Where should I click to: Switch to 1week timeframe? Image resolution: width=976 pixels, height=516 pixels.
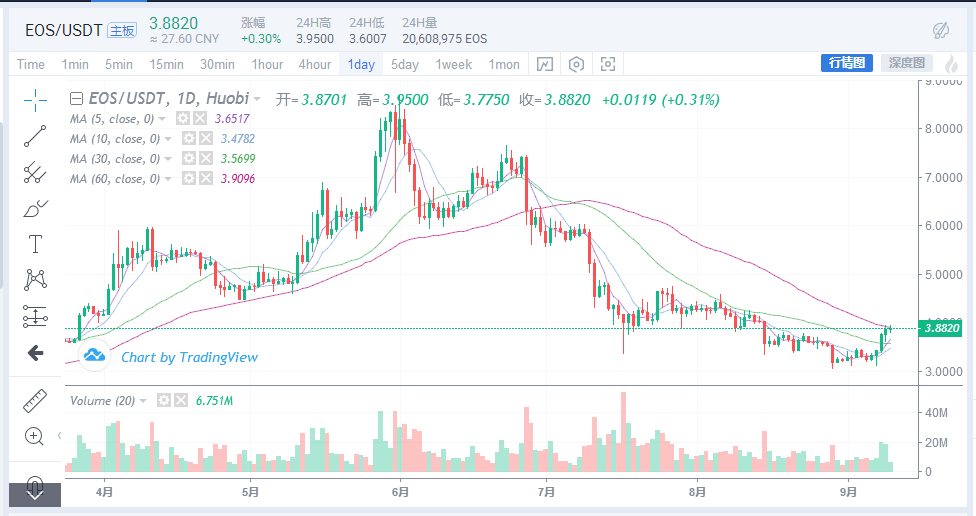coord(454,64)
